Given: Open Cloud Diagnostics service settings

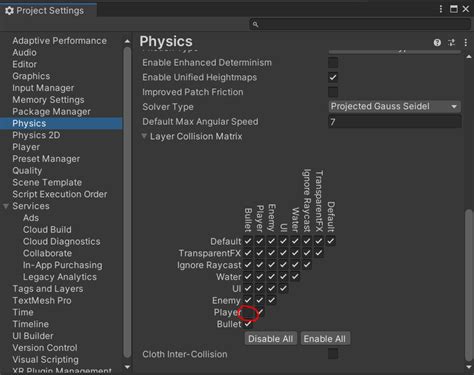Looking at the screenshot, I should (x=61, y=241).
